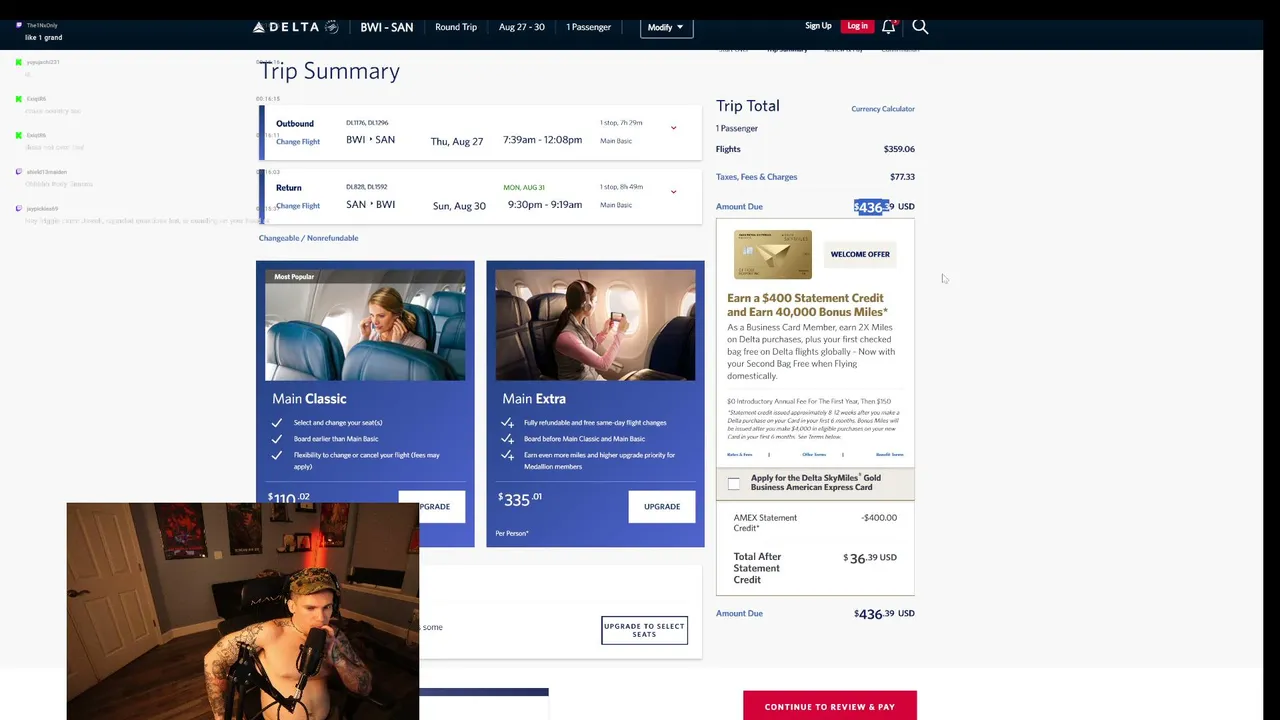The width and height of the screenshot is (1280, 720).
Task: Click the Flights price $359.06
Action: coord(899,149)
